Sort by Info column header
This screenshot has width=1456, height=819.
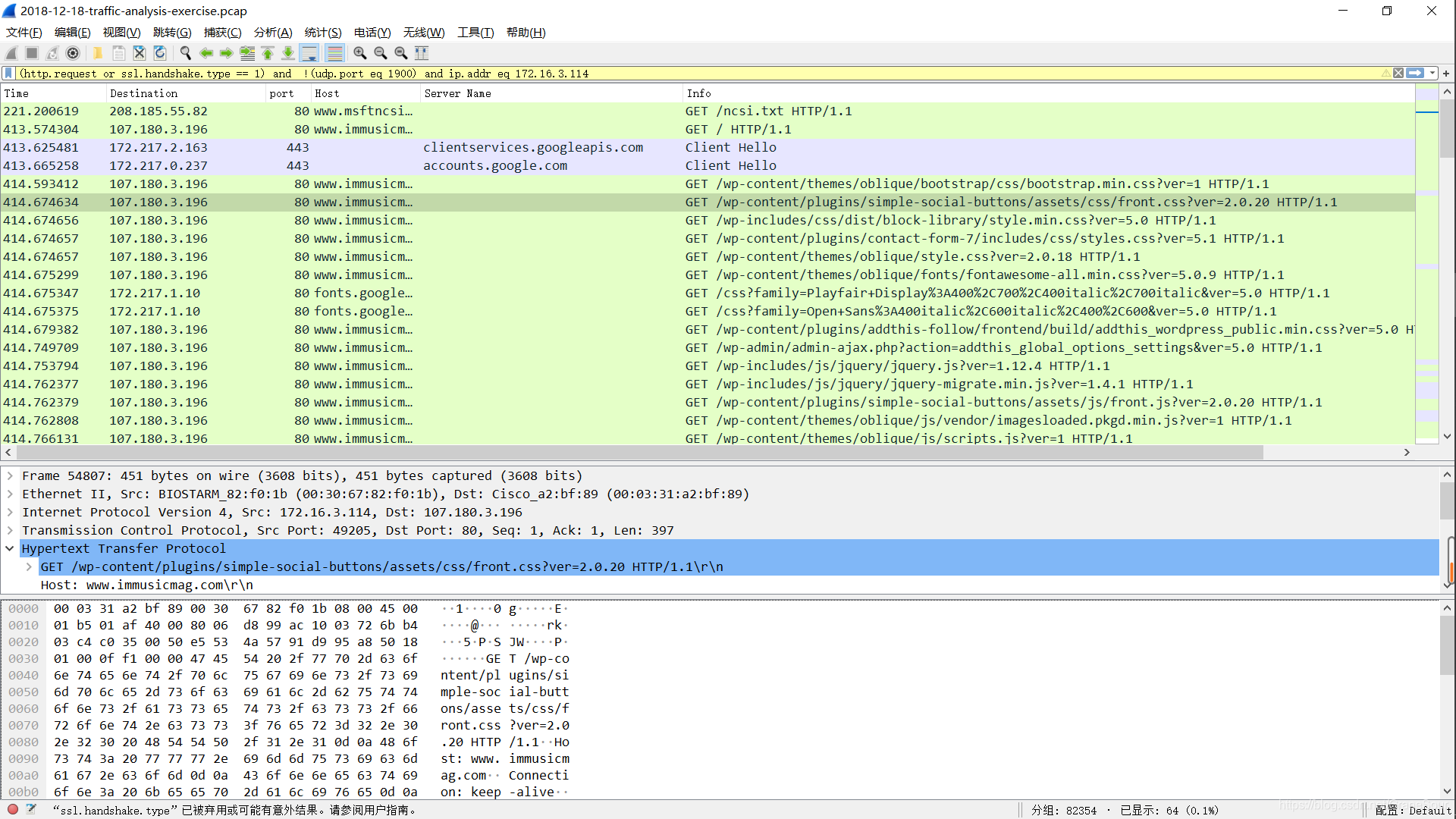1049,93
